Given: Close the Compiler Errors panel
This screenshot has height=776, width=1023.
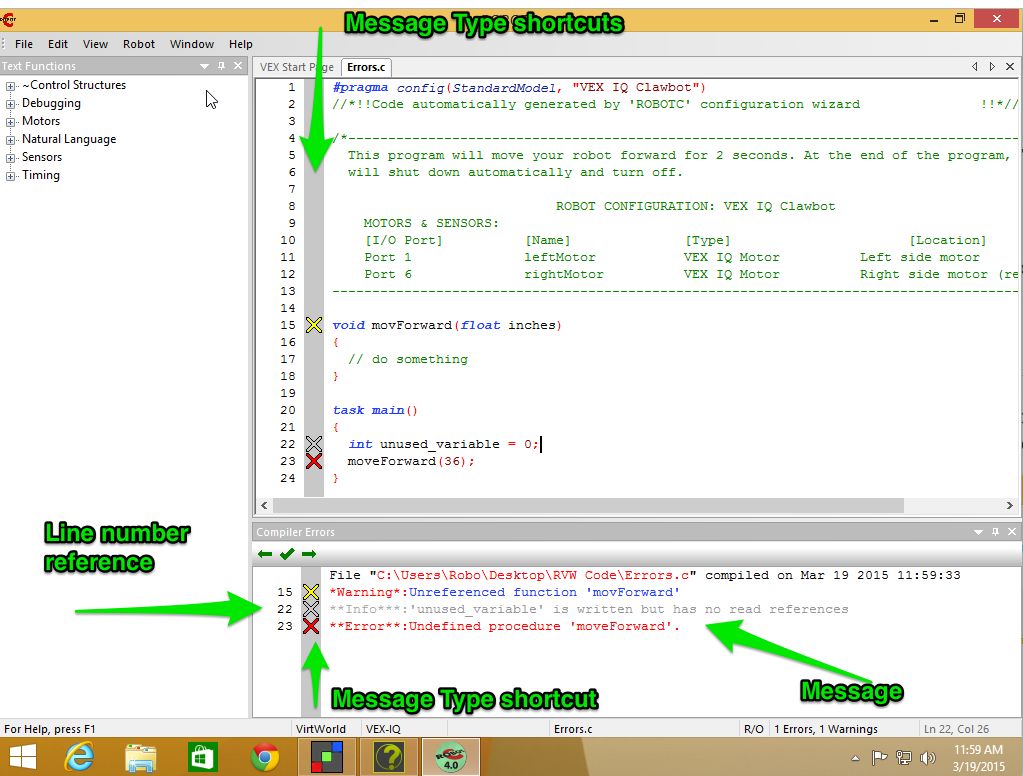Looking at the screenshot, I should [x=1012, y=532].
